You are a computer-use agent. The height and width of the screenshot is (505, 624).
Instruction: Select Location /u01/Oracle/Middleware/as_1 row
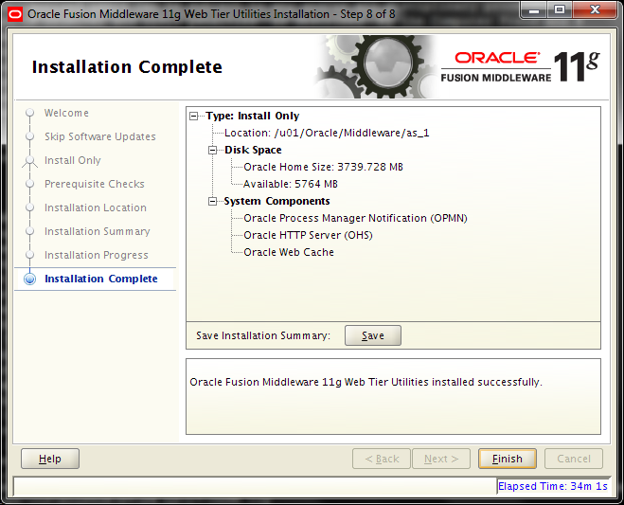pos(327,133)
